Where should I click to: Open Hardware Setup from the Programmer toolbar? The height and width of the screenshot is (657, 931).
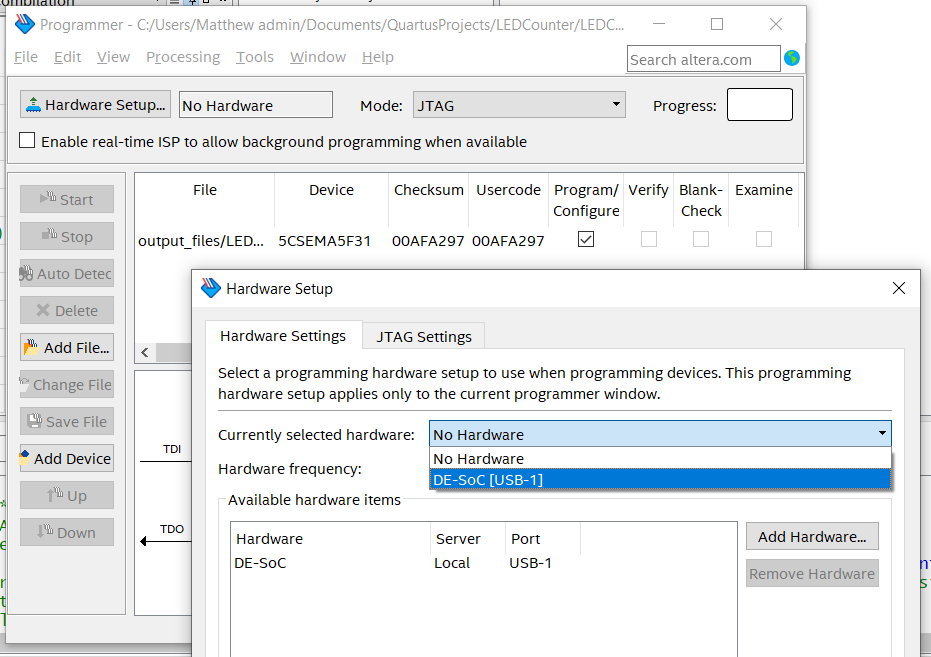96,105
